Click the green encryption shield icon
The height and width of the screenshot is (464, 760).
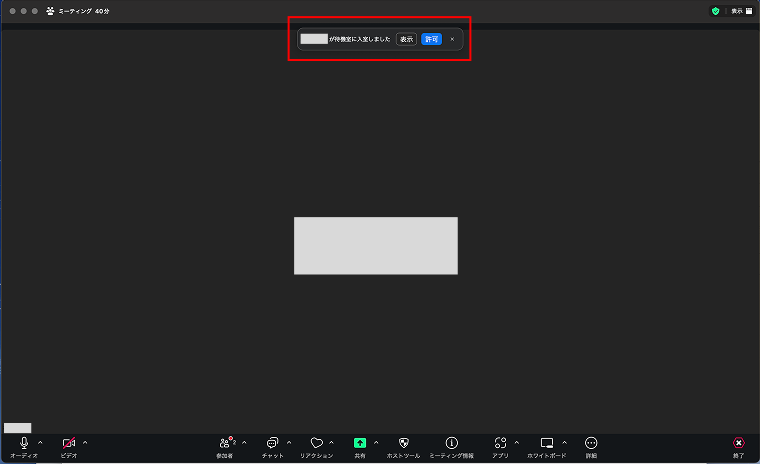click(x=715, y=11)
